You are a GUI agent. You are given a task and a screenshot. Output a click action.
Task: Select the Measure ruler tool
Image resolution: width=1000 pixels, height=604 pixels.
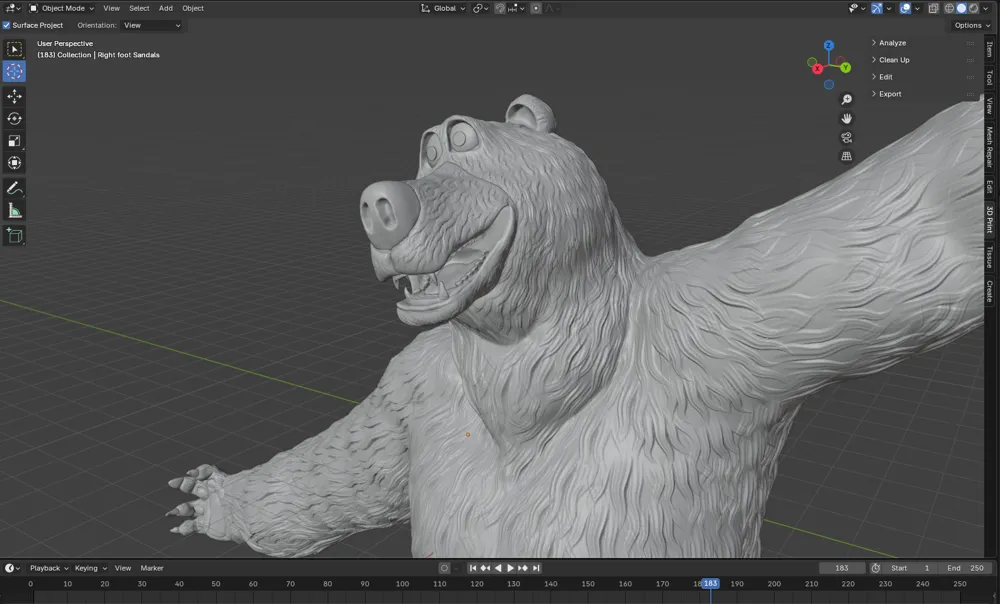pyautogui.click(x=14, y=210)
